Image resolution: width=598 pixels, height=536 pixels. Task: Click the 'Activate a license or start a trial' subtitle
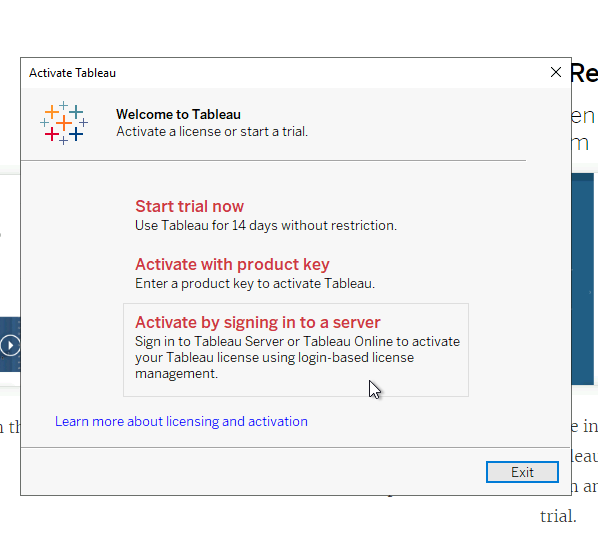click(212, 131)
